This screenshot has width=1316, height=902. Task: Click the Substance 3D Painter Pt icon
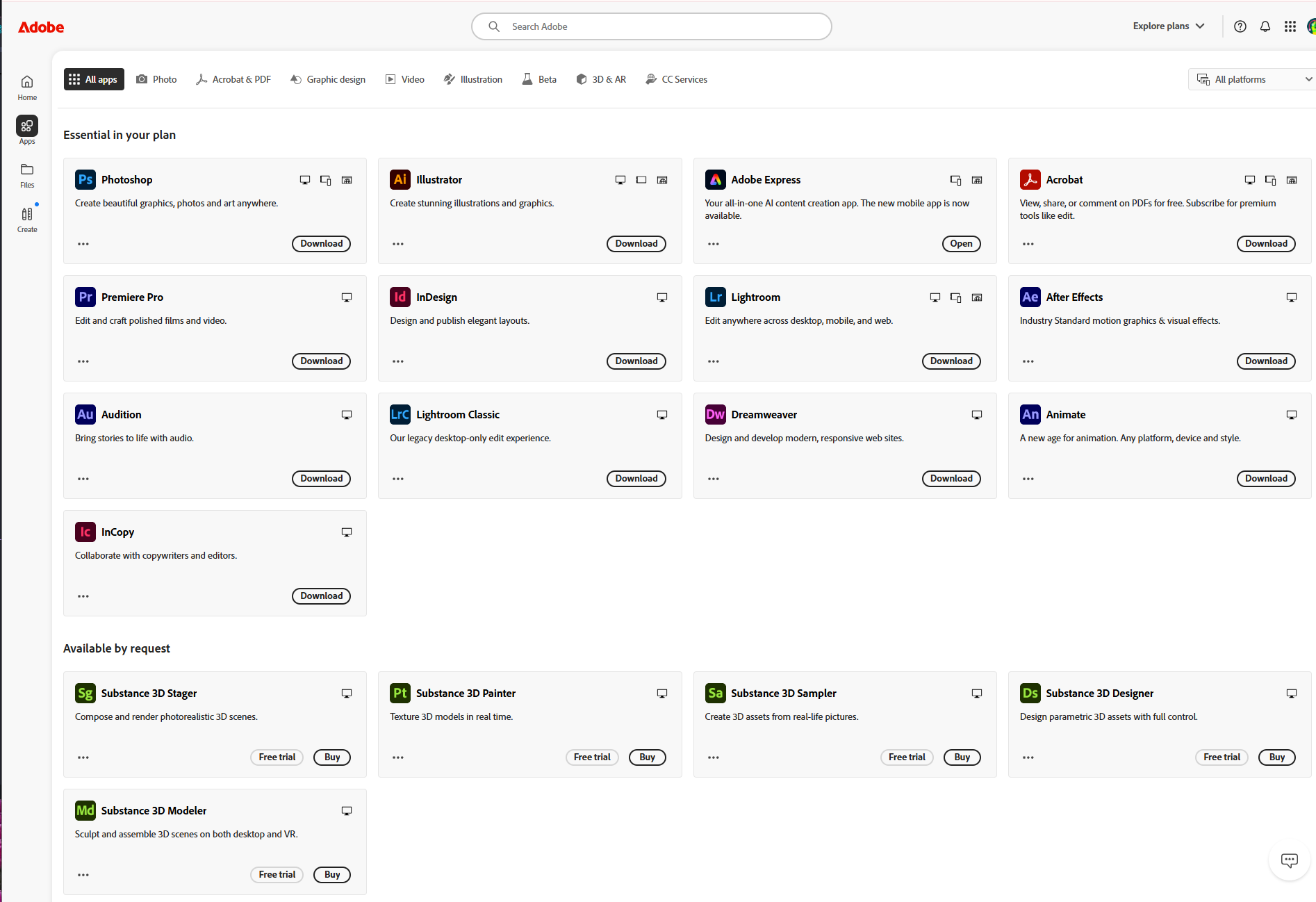click(x=400, y=693)
